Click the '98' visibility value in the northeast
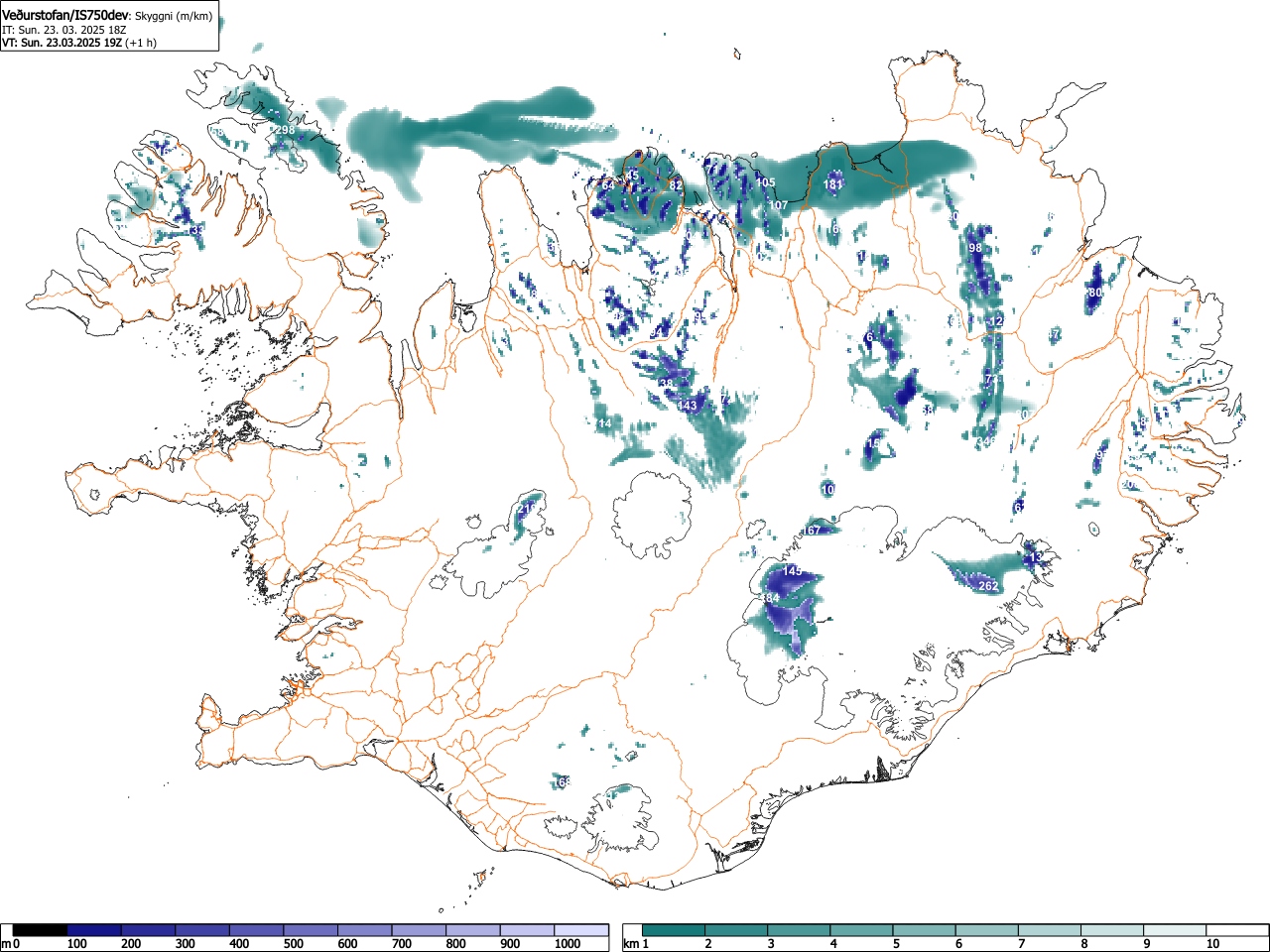1270x952 pixels. click(x=974, y=248)
